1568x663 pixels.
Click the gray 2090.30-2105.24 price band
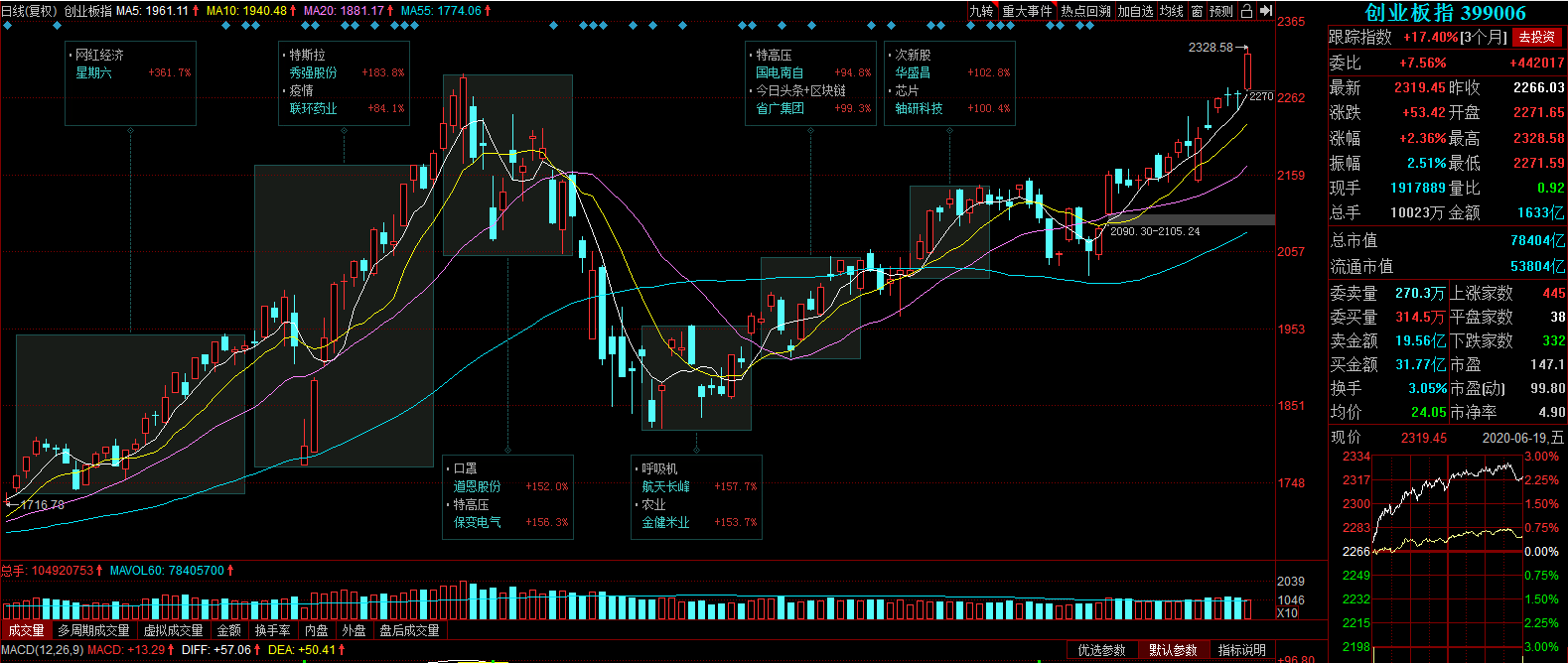(1192, 219)
